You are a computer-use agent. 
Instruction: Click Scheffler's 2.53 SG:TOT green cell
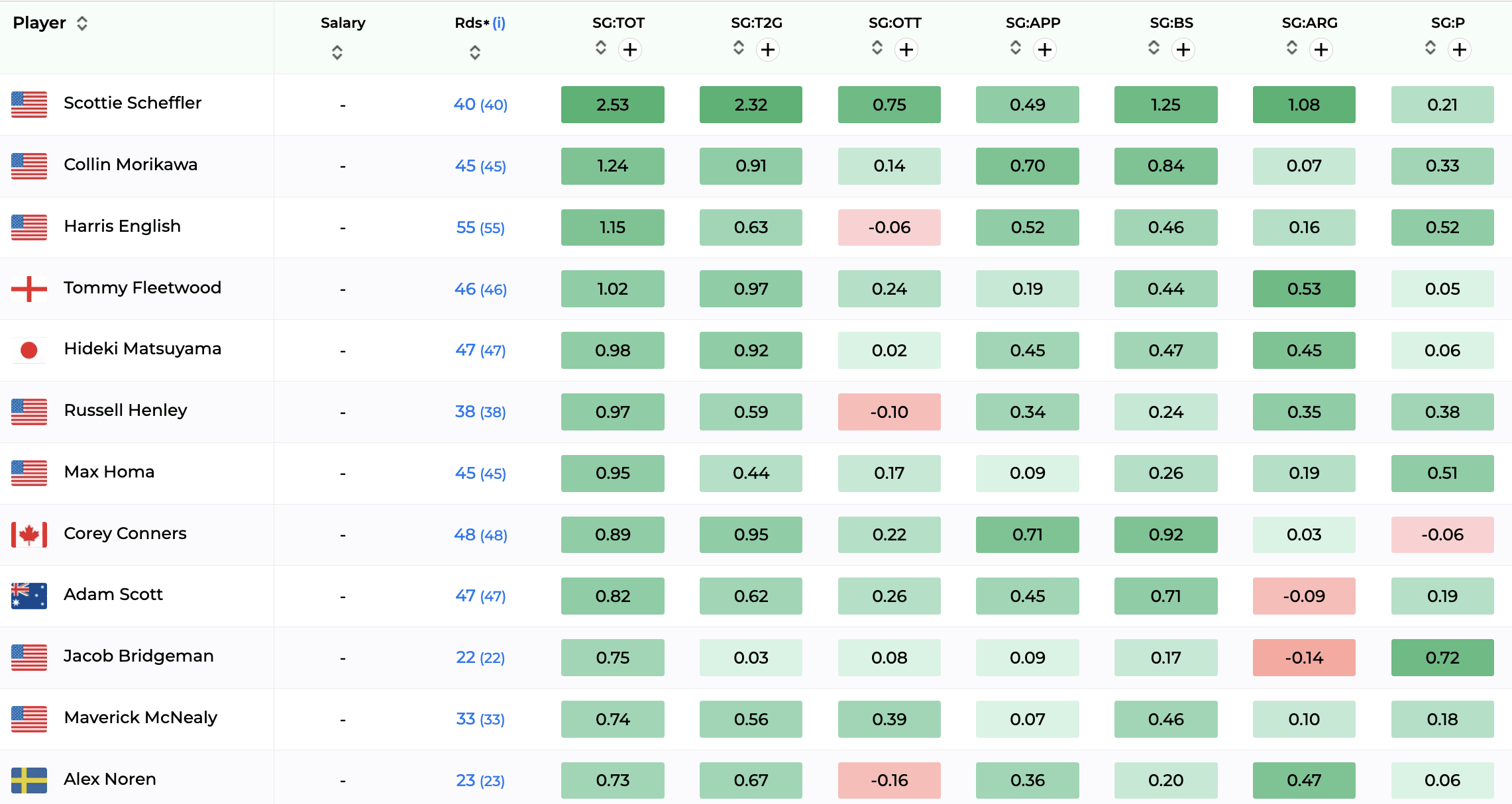612,105
